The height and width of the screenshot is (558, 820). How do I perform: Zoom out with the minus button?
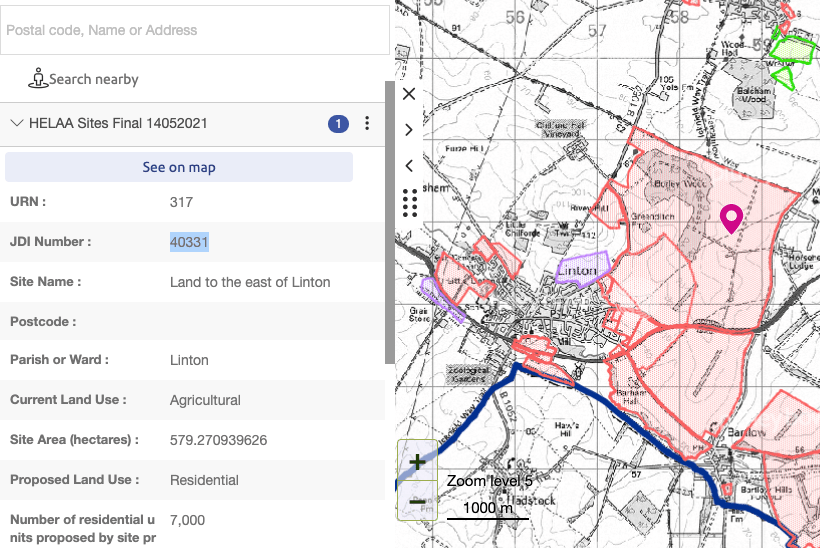[417, 501]
